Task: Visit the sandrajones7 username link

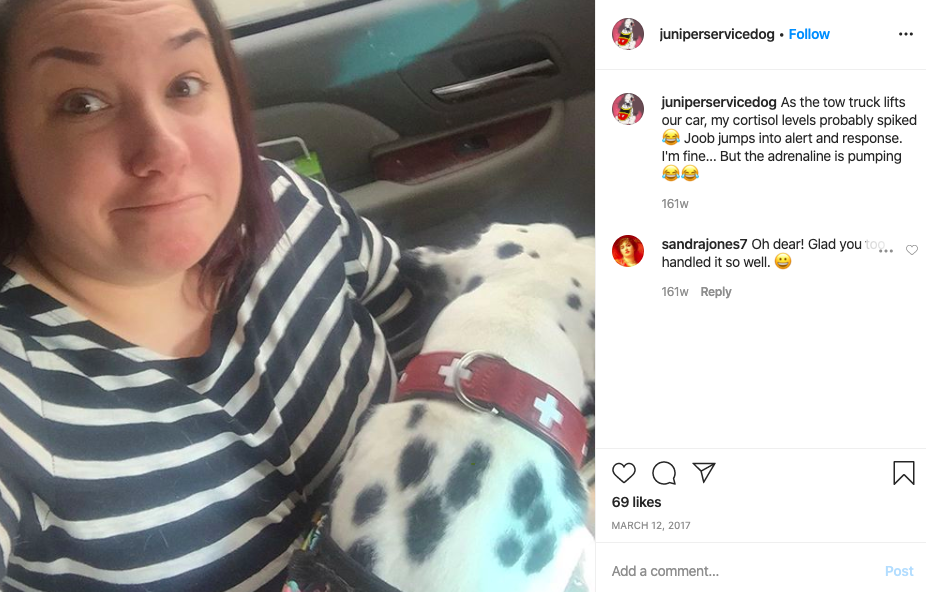Action: tap(704, 244)
